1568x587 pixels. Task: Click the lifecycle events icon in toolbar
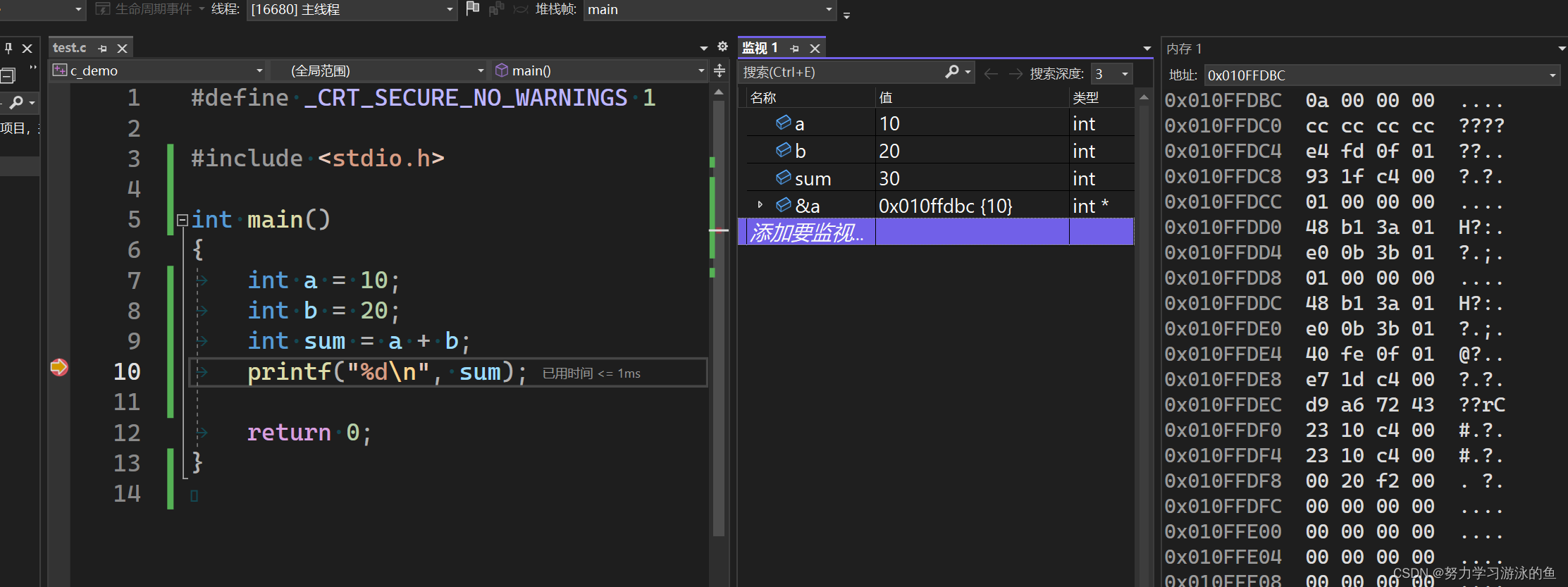pyautogui.click(x=103, y=8)
